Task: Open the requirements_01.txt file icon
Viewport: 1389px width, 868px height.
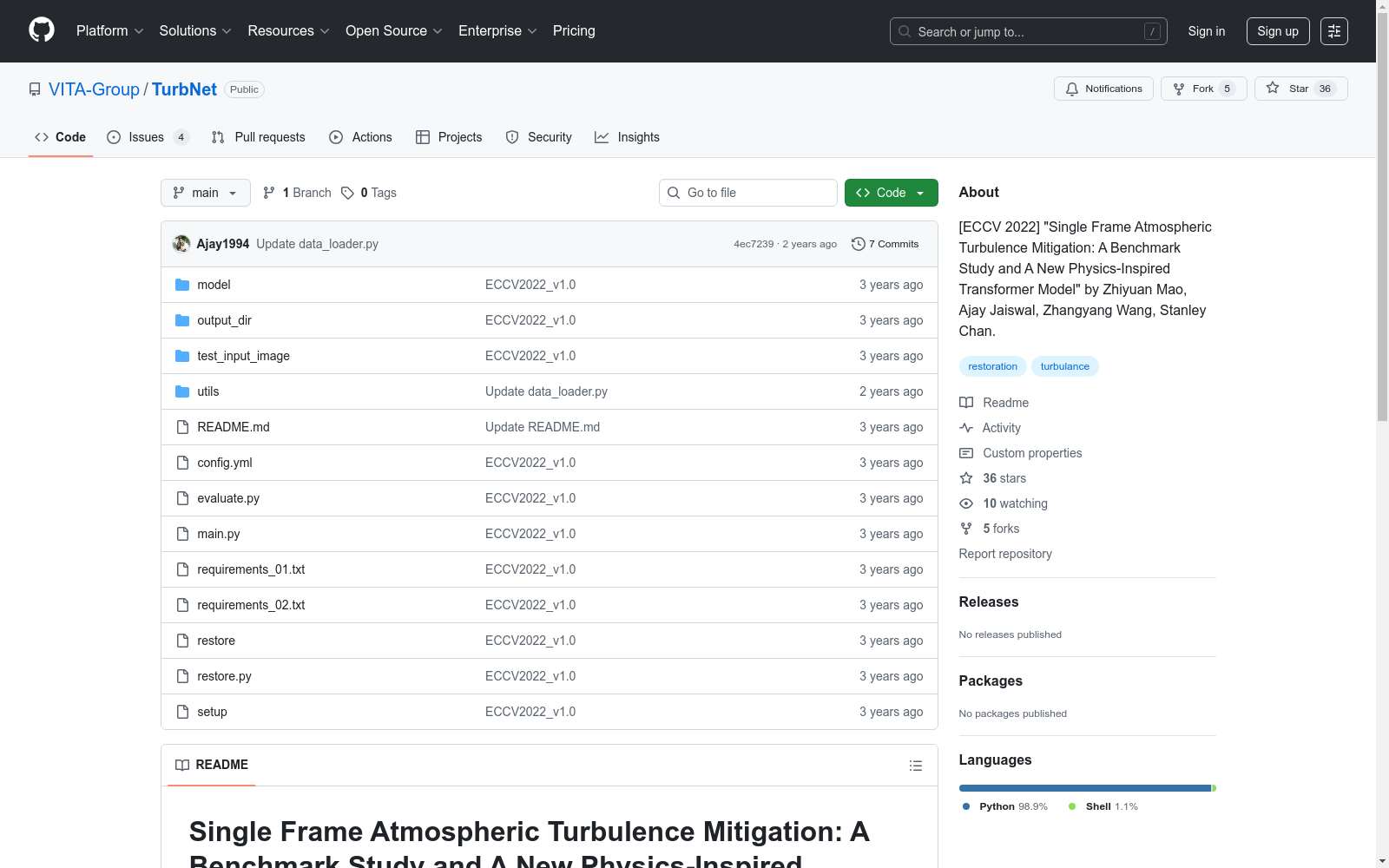Action: [182, 569]
